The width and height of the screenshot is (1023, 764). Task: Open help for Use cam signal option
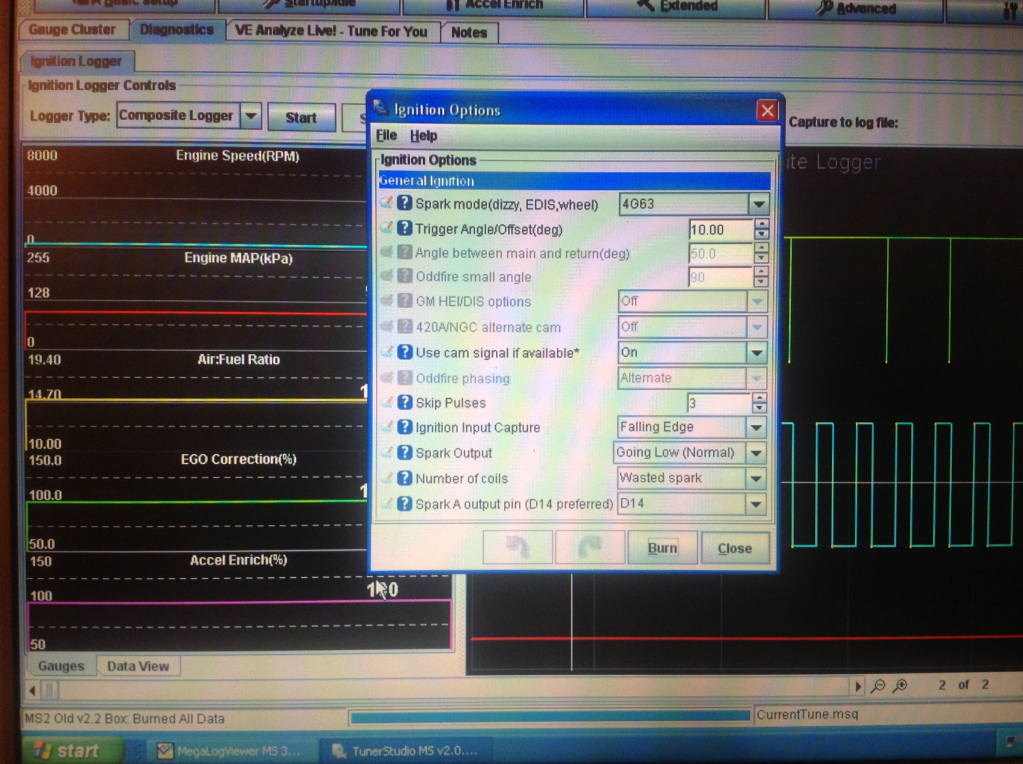[405, 352]
